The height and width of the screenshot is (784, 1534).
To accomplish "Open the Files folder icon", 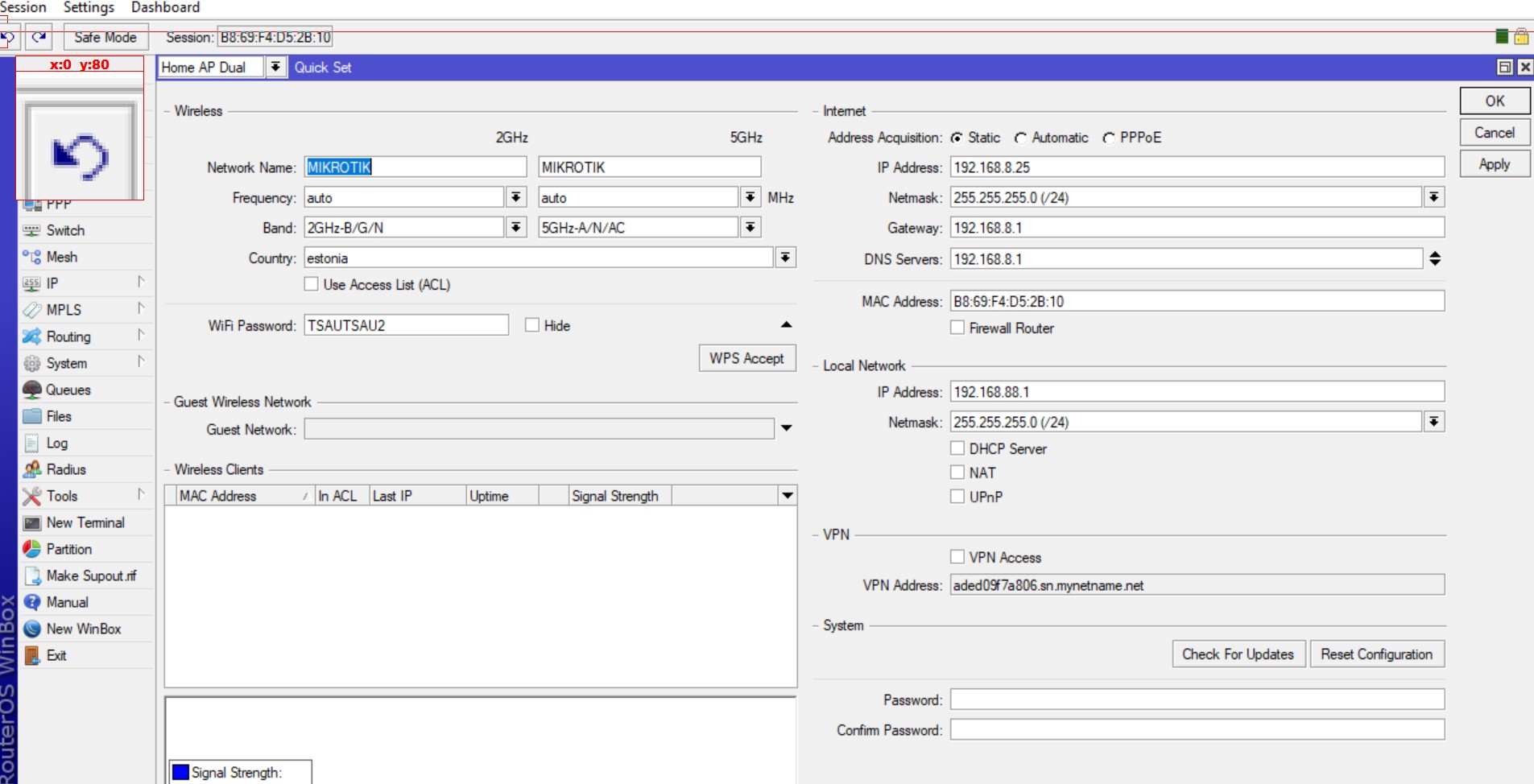I will point(32,416).
